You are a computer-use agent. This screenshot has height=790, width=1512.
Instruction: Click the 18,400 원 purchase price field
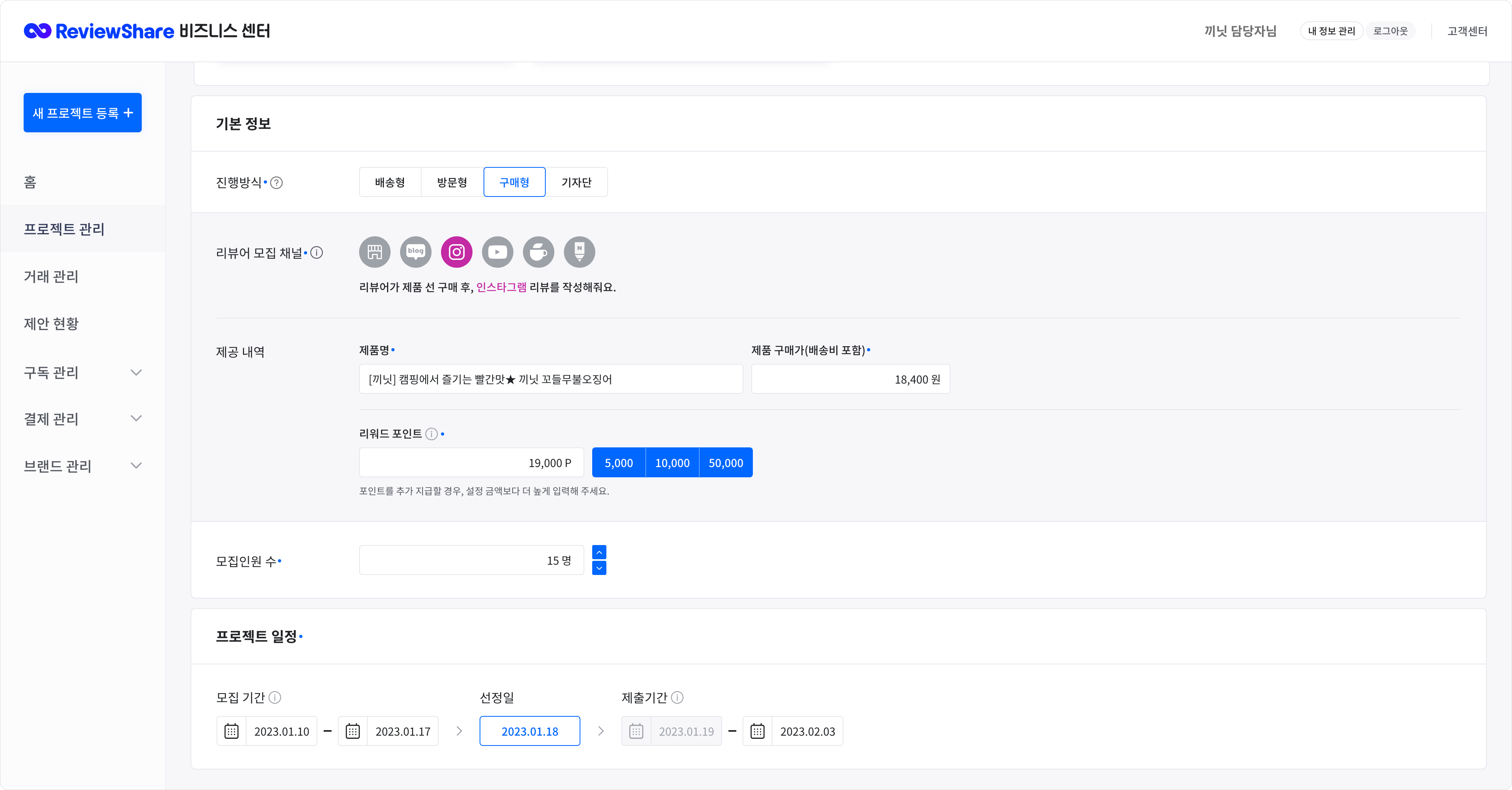click(x=850, y=379)
